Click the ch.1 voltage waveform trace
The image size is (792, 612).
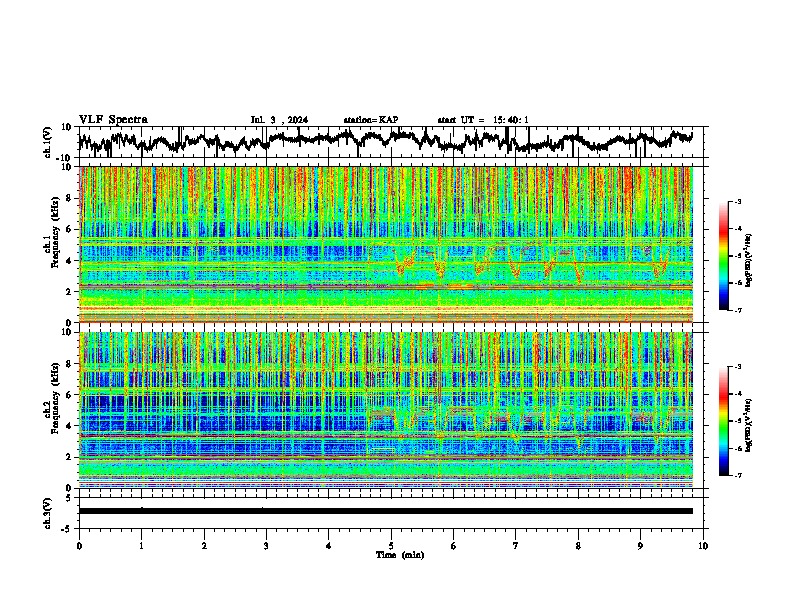click(x=386, y=141)
